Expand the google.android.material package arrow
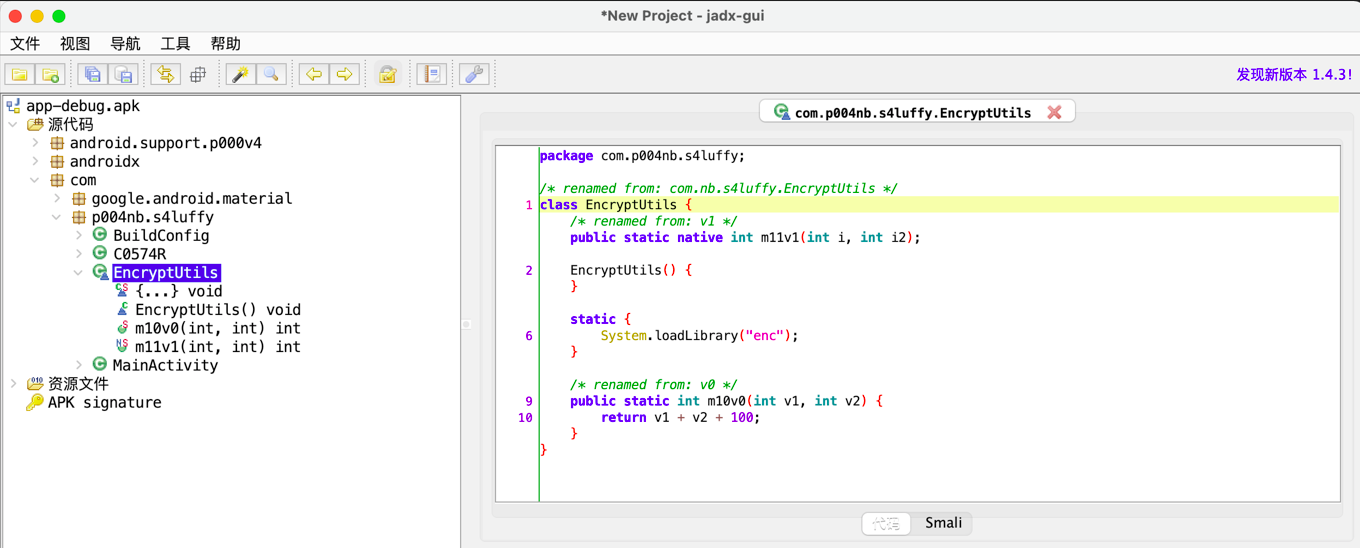Viewport: 1360px width, 548px height. click(x=58, y=199)
